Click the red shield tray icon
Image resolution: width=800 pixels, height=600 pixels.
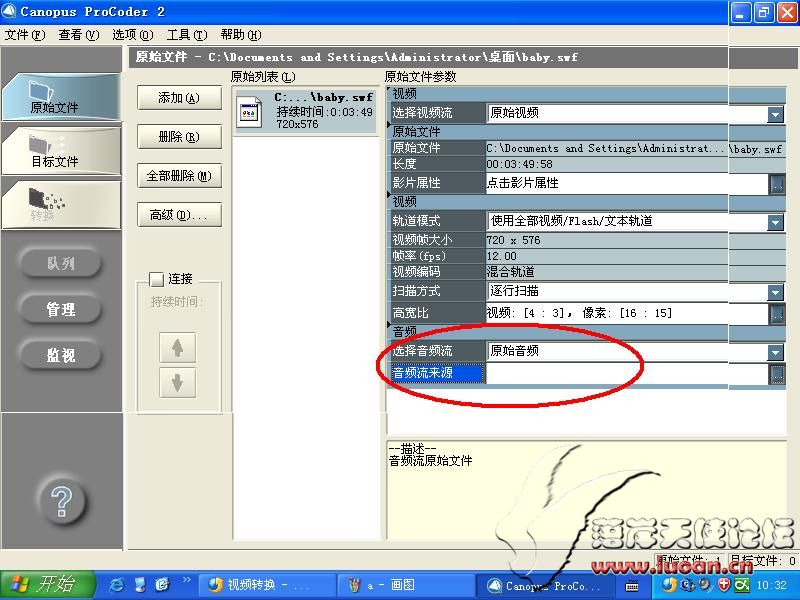click(x=723, y=585)
